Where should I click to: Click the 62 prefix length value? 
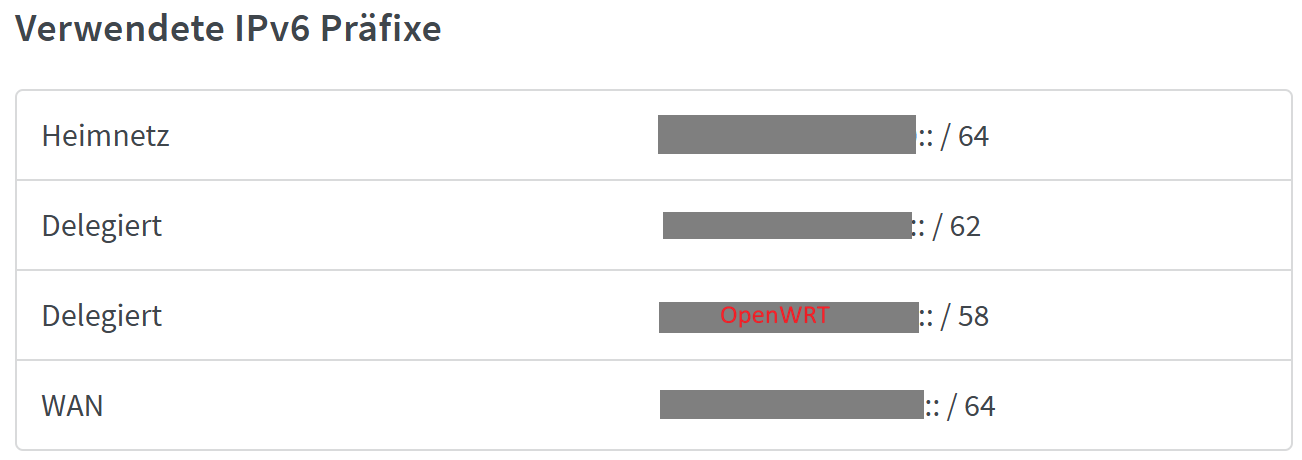pyautogui.click(x=965, y=226)
